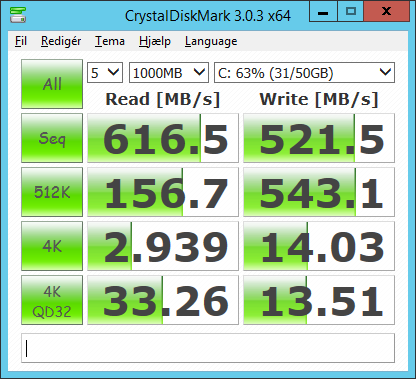Select the 512K read result 156.7
Viewport: 416px width, 379px height.
[163, 192]
